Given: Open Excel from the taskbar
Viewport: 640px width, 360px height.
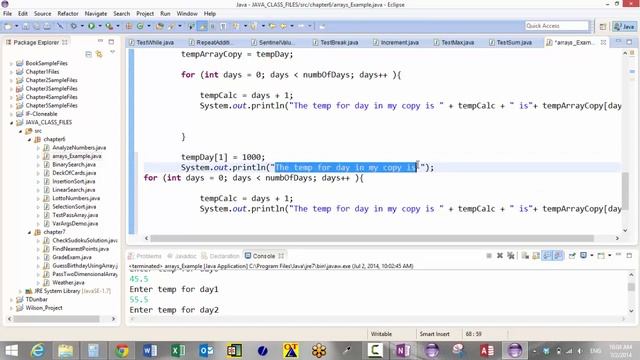Looking at the screenshot, I should click(x=178, y=350).
